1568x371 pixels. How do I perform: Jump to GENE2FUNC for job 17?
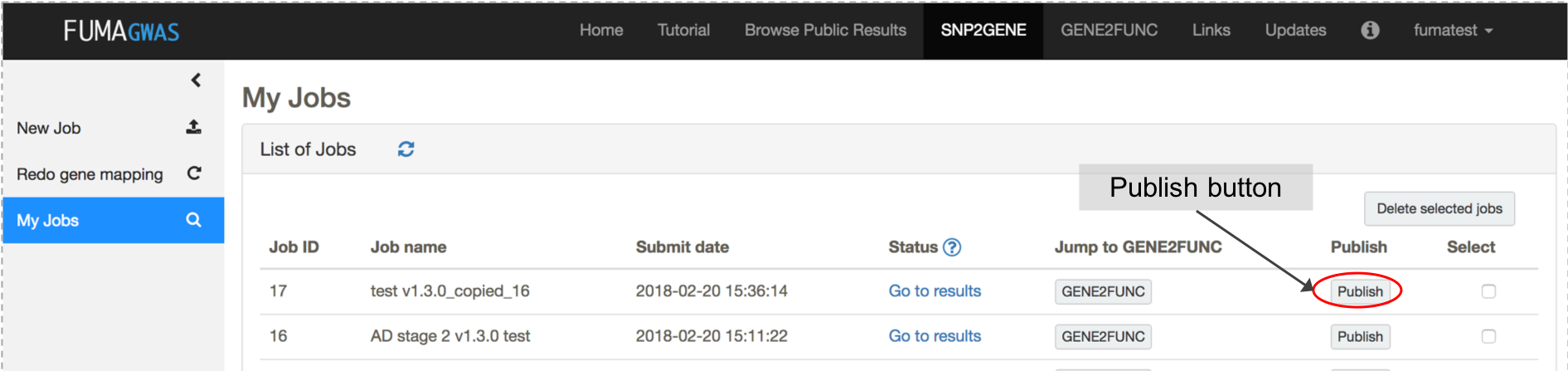(x=1103, y=291)
